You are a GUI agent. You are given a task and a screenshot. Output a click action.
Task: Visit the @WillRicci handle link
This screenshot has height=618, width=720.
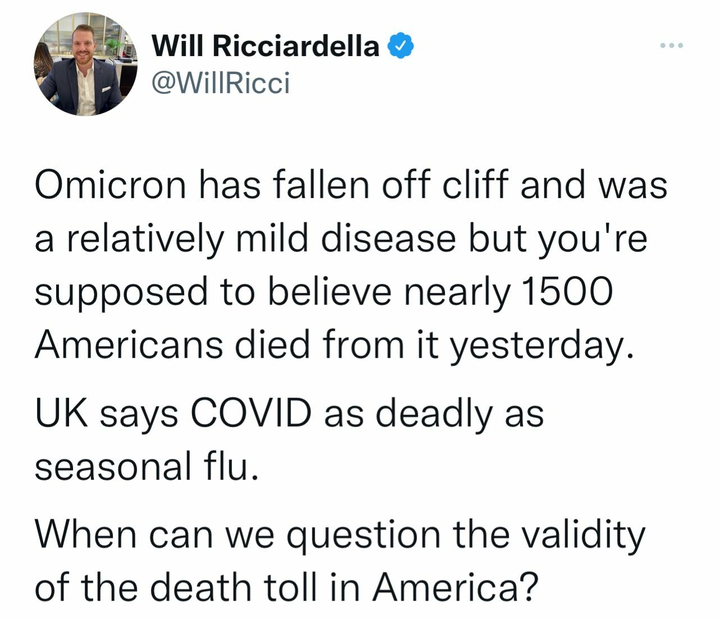[219, 82]
